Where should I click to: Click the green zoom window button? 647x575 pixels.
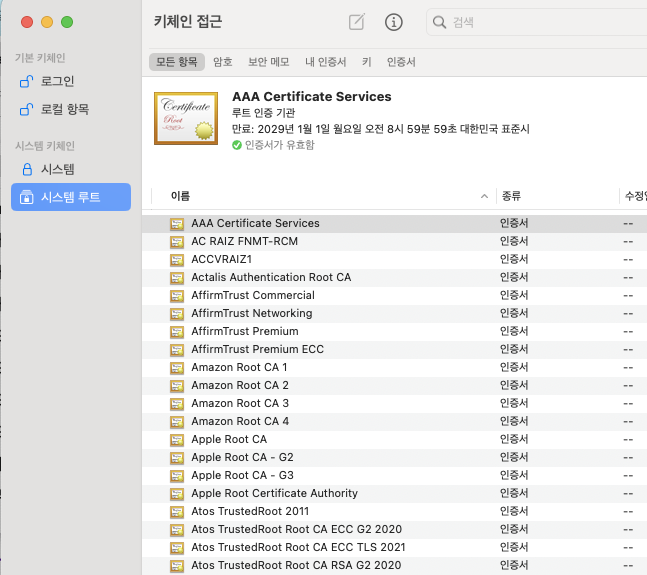67,22
